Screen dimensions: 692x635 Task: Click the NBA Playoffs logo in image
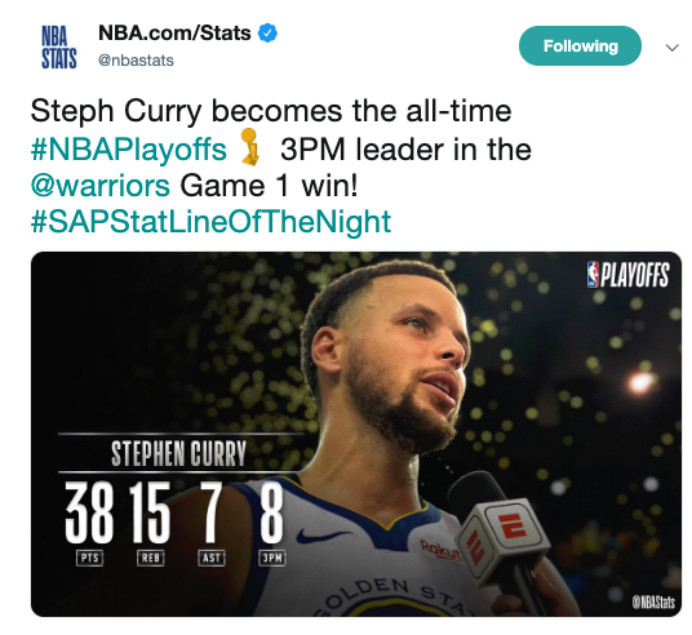628,275
